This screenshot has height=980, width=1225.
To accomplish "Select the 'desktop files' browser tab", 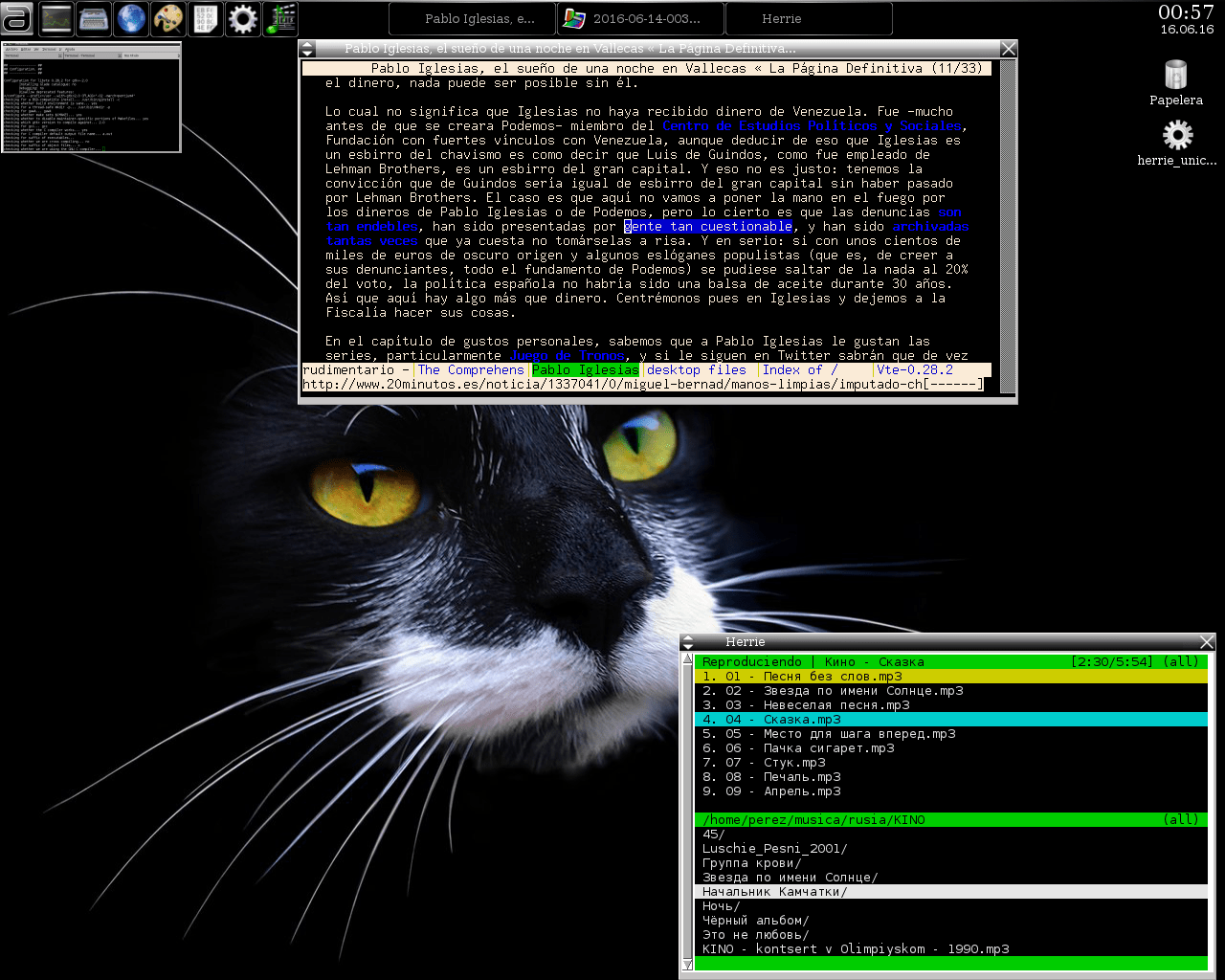I will pos(697,370).
